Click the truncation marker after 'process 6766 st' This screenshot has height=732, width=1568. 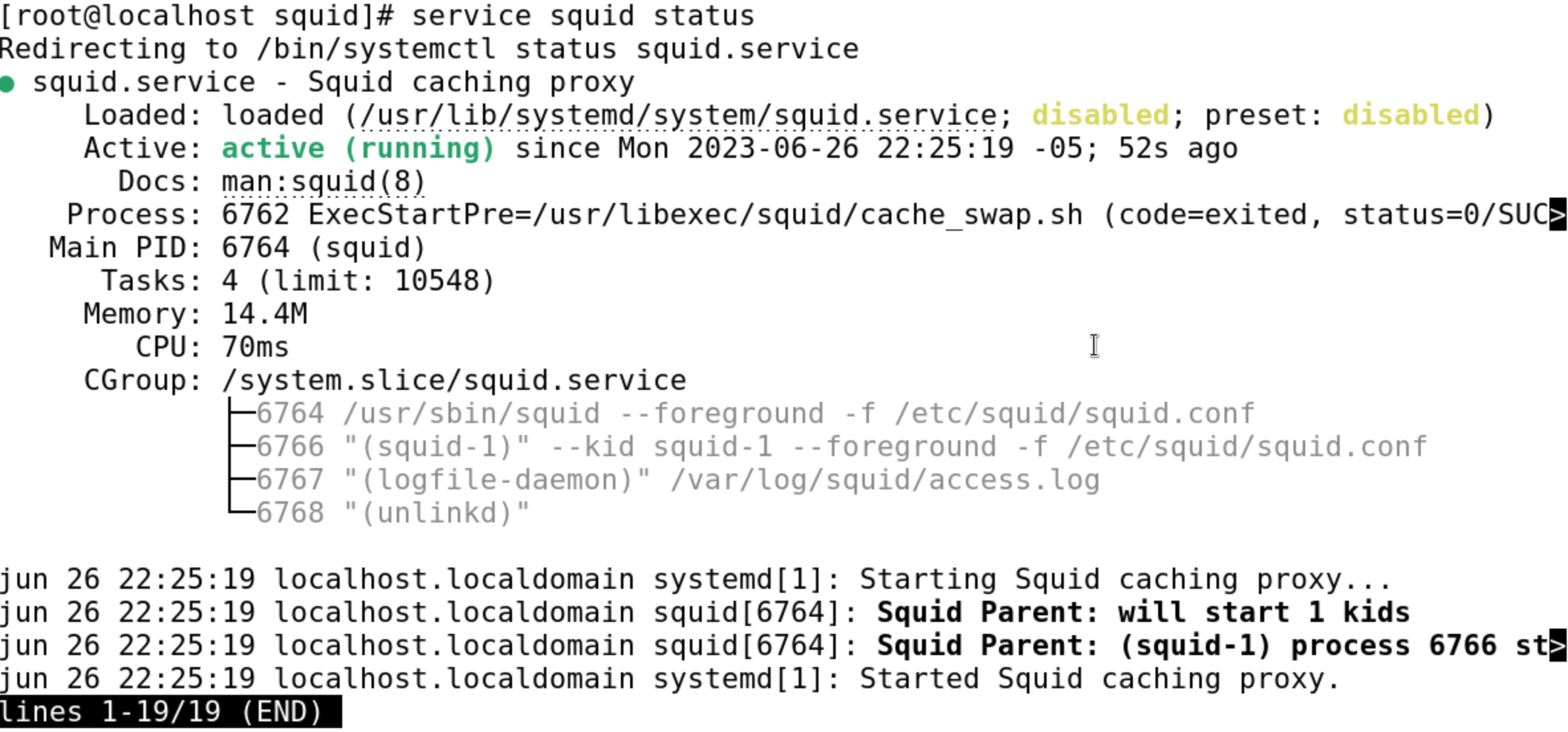pyautogui.click(x=1557, y=646)
